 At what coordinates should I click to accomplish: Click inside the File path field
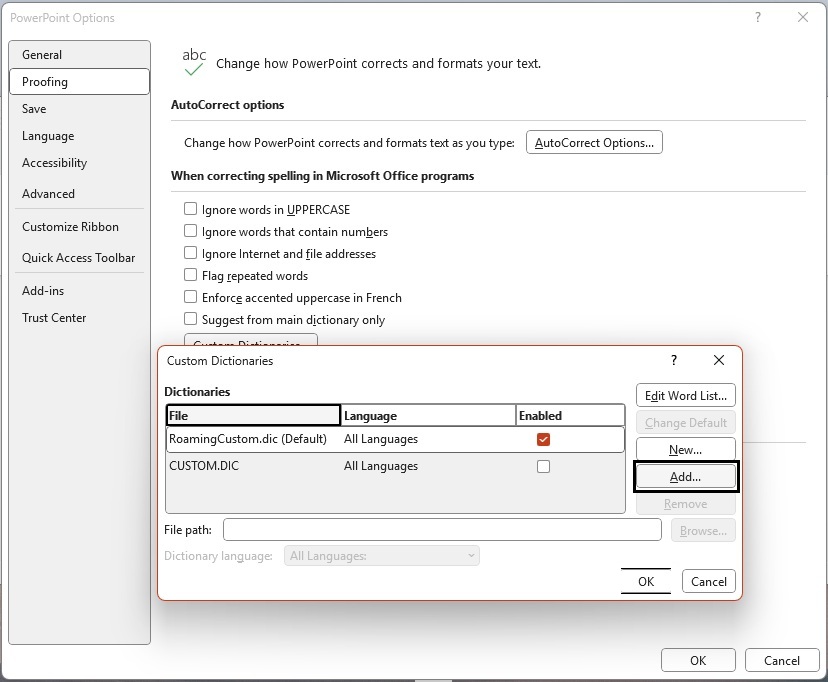[442, 530]
